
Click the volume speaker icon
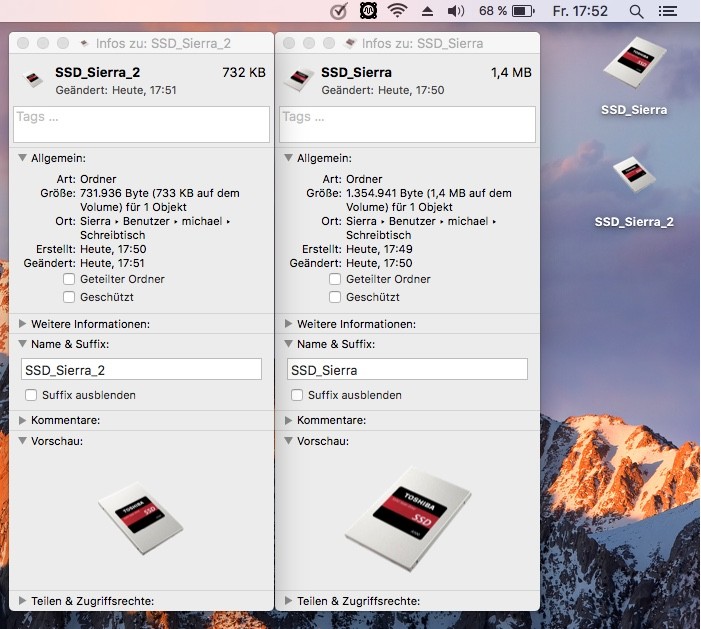[456, 11]
